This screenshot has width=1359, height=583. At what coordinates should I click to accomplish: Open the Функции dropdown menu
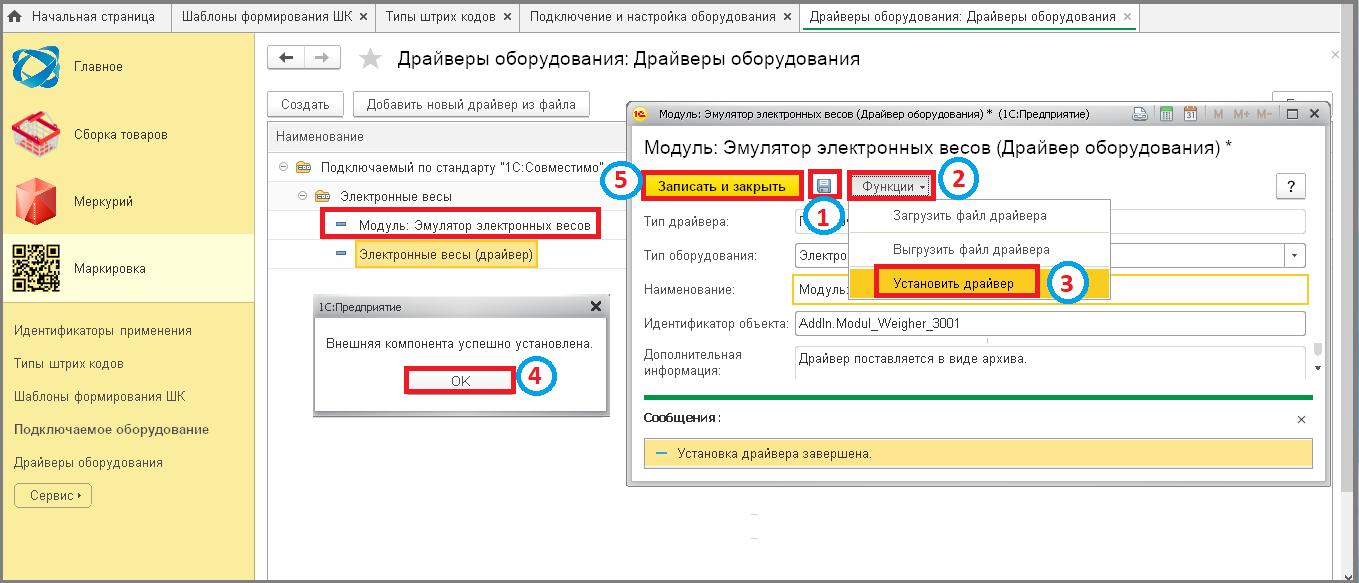click(892, 186)
